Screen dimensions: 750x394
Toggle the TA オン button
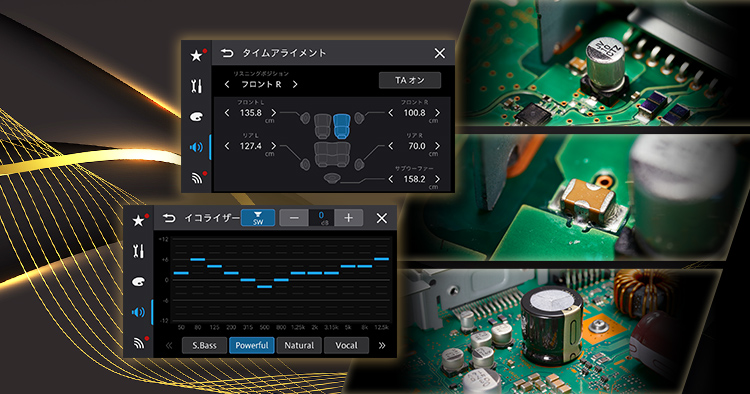pos(410,80)
